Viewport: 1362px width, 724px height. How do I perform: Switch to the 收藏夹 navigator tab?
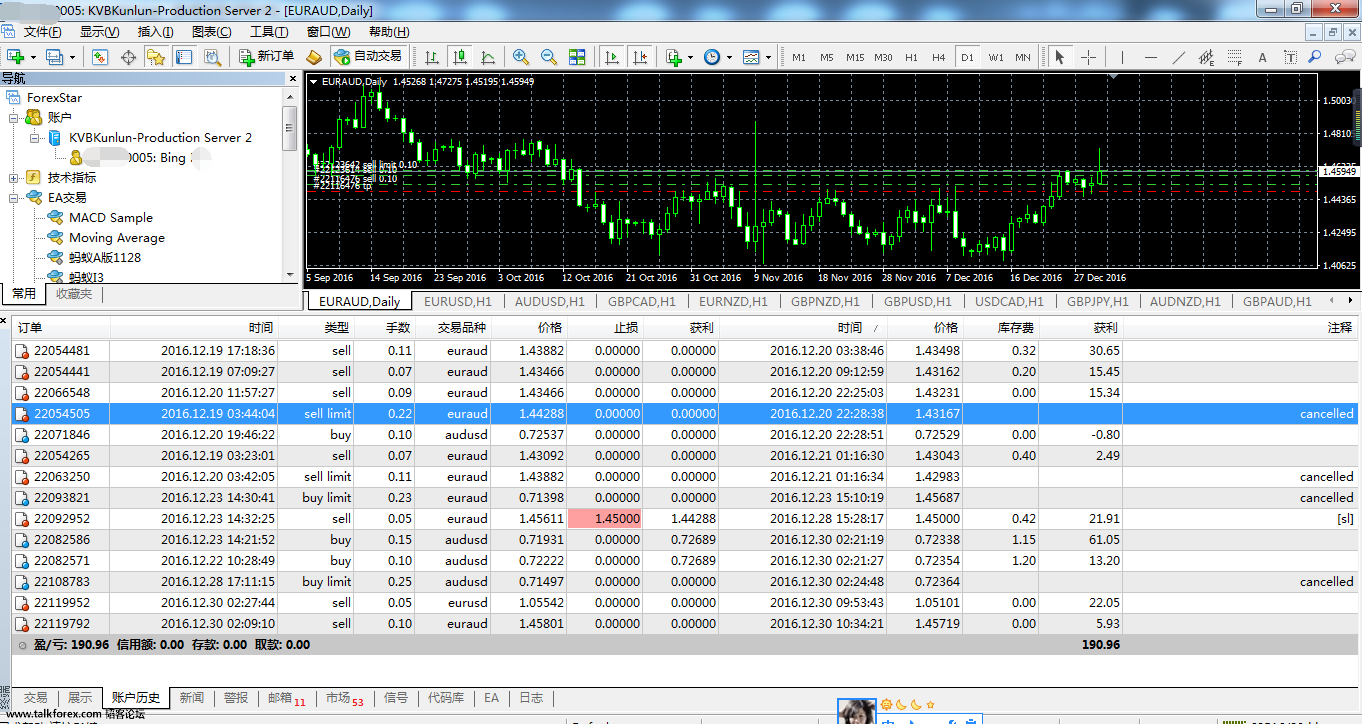click(73, 294)
